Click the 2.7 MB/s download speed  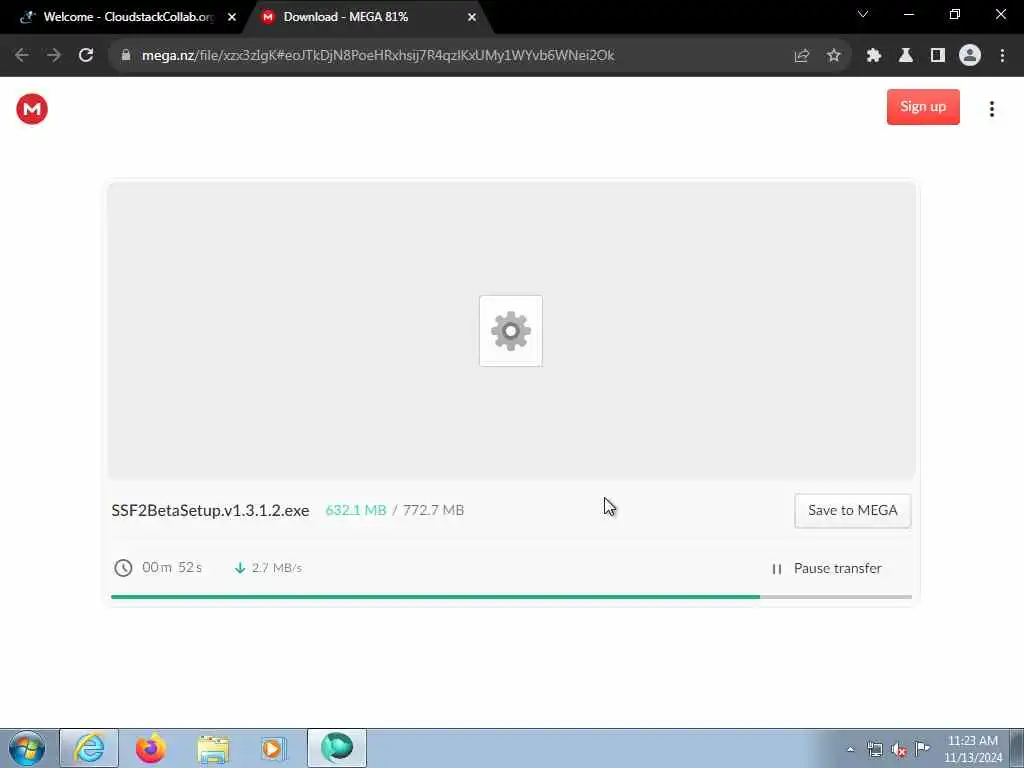277,568
